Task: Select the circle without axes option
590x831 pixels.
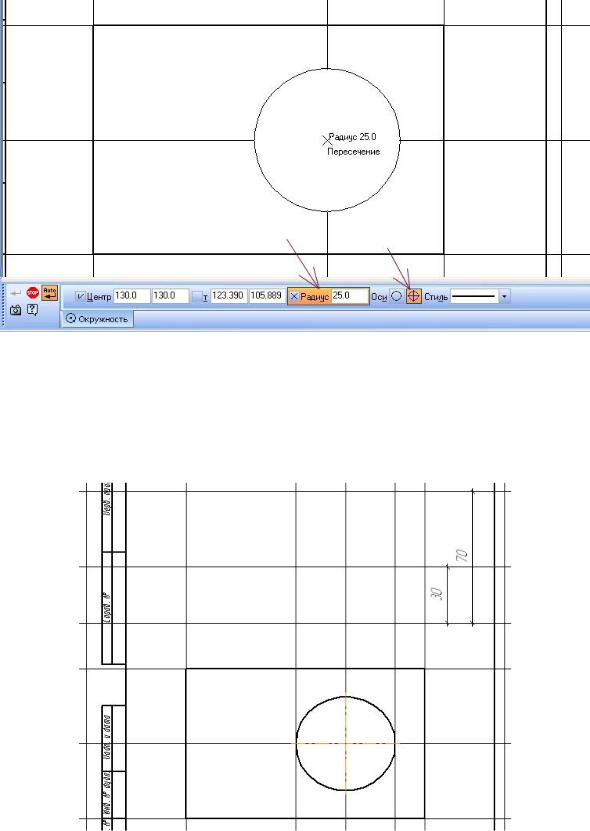Action: (396, 296)
